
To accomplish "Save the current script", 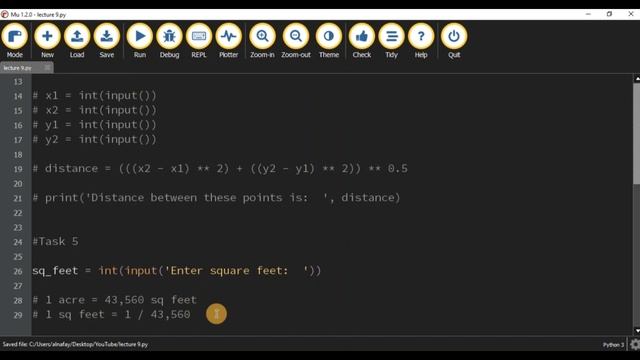I will click(107, 41).
